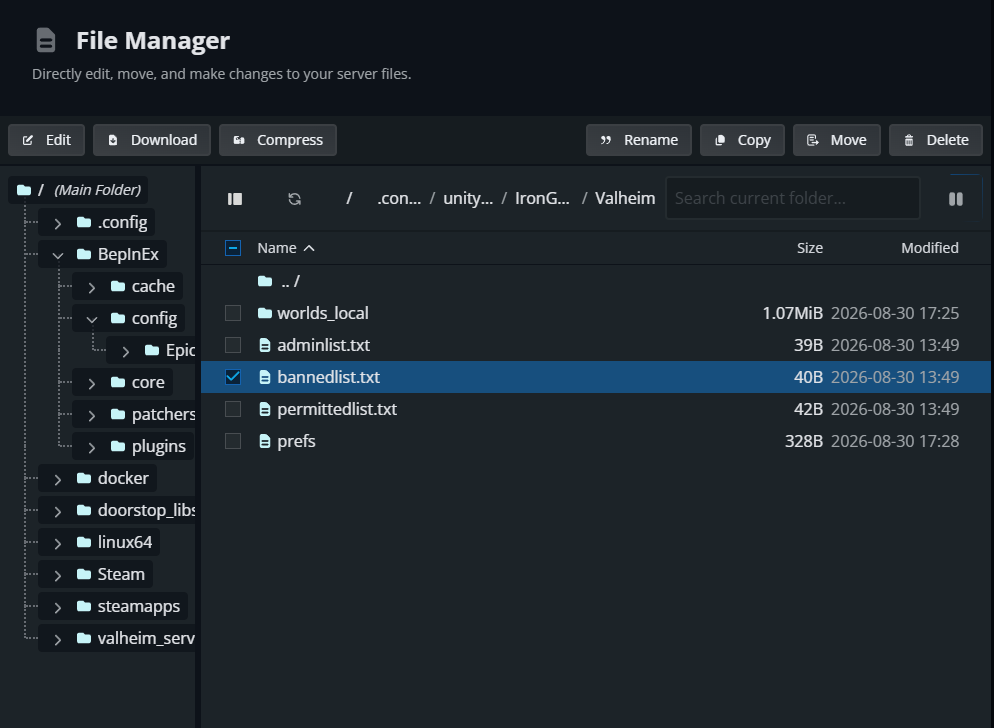Click the linux64 folder icon in tree

(x=84, y=542)
